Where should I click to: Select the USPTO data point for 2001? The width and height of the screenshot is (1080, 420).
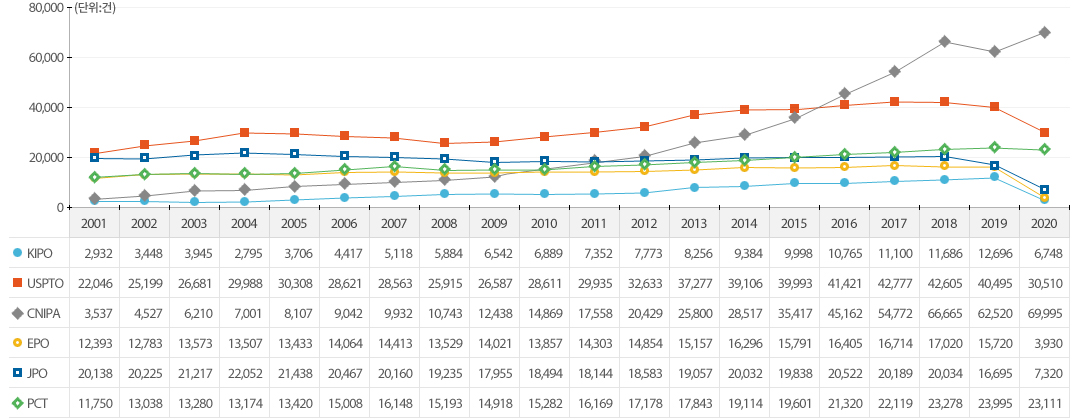pos(95,153)
